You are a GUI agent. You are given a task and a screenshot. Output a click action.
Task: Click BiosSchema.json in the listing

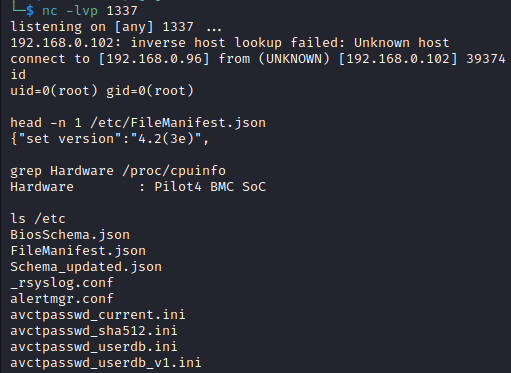pos(70,235)
